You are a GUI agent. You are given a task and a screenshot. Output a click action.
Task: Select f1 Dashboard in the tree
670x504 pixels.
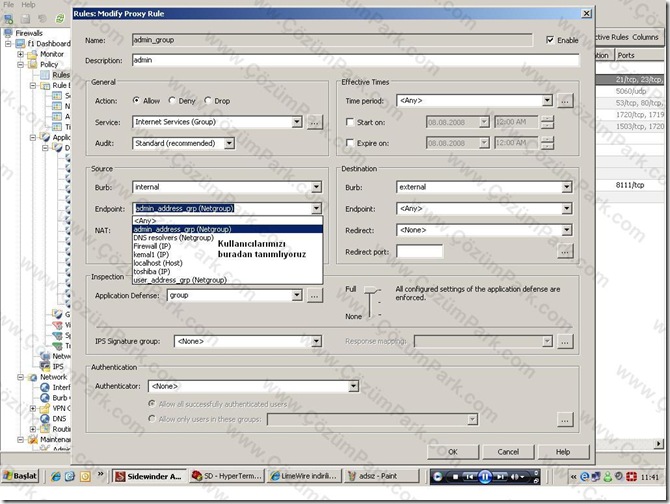pyautogui.click(x=49, y=44)
